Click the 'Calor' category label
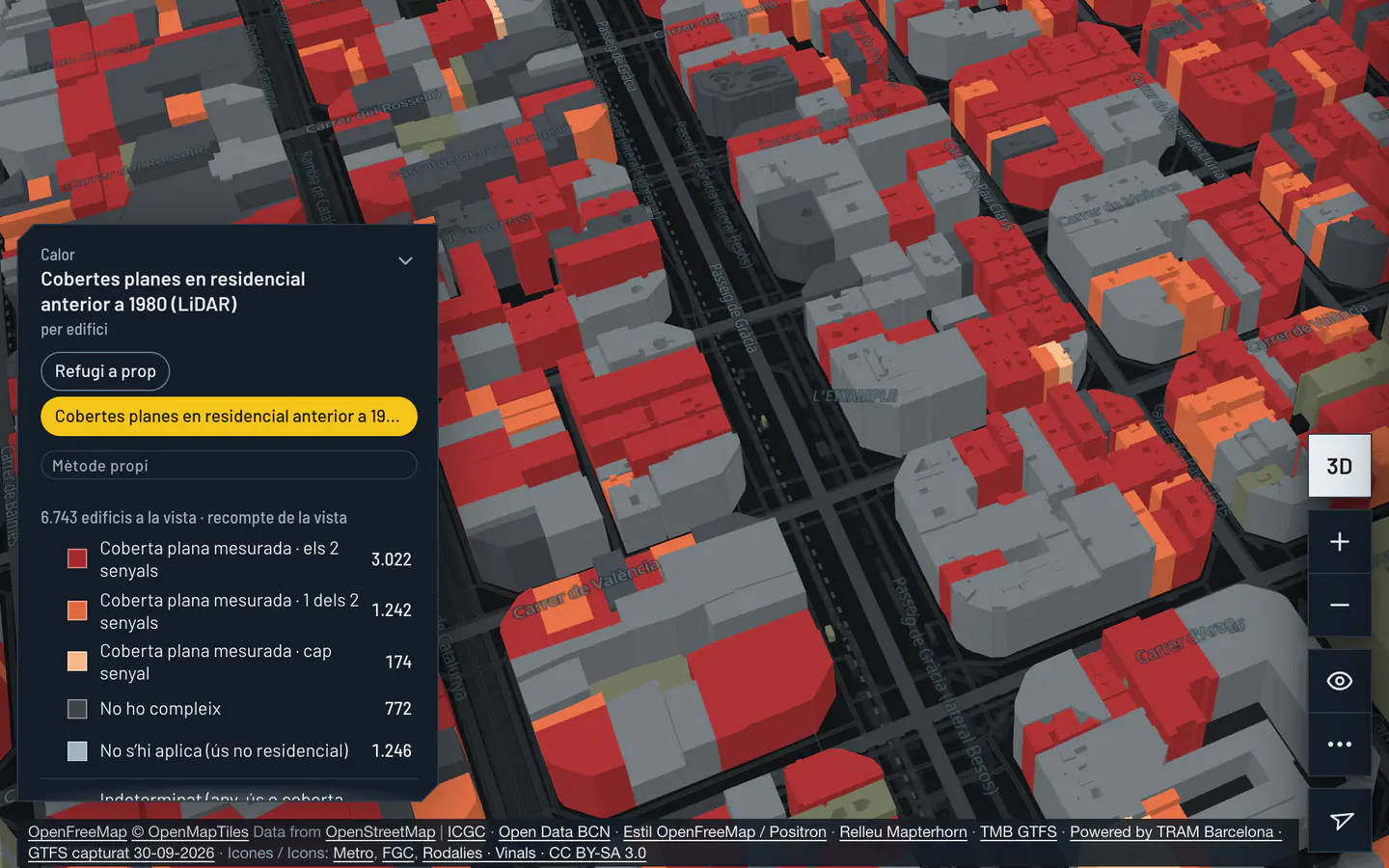This screenshot has height=868, width=1389. (x=58, y=255)
